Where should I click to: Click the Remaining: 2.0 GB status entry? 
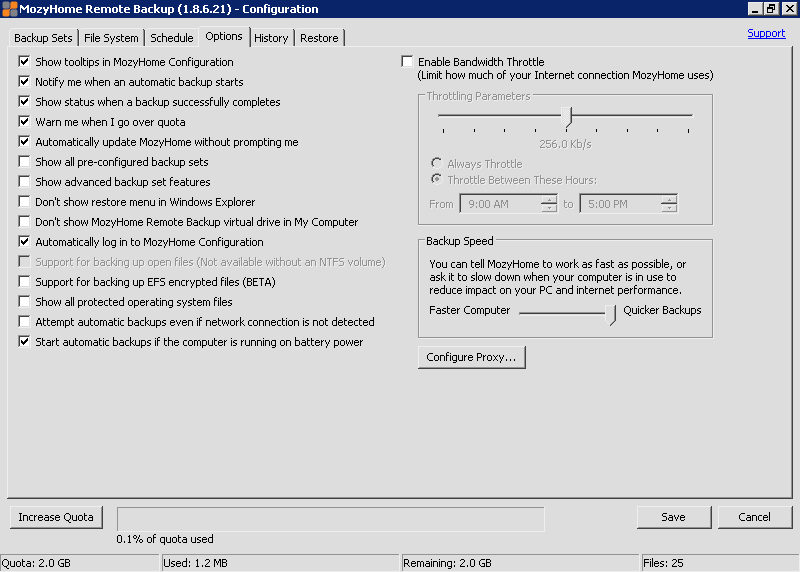tap(520, 563)
